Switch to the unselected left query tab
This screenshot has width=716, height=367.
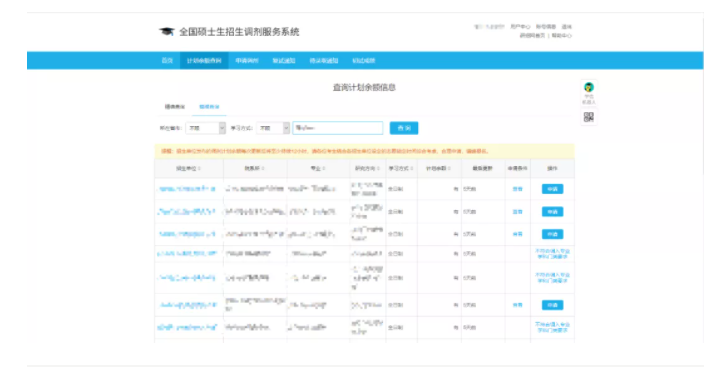pyautogui.click(x=175, y=107)
